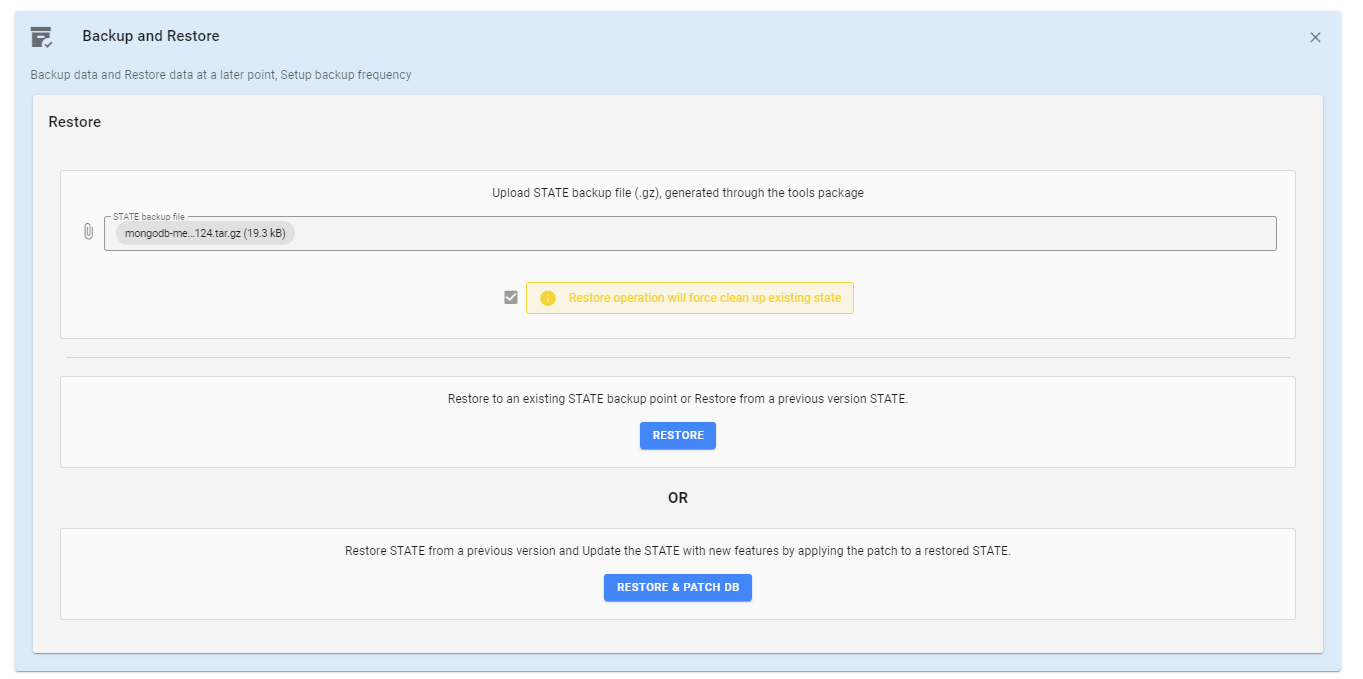
Task: Click the Backup and Restore title
Action: point(150,36)
